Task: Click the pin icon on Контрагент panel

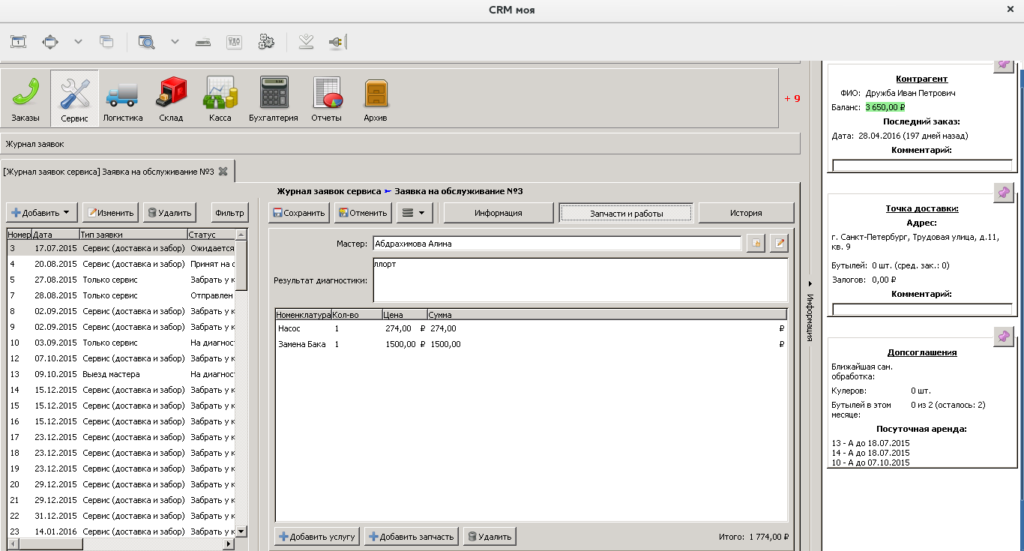Action: pos(1002,65)
